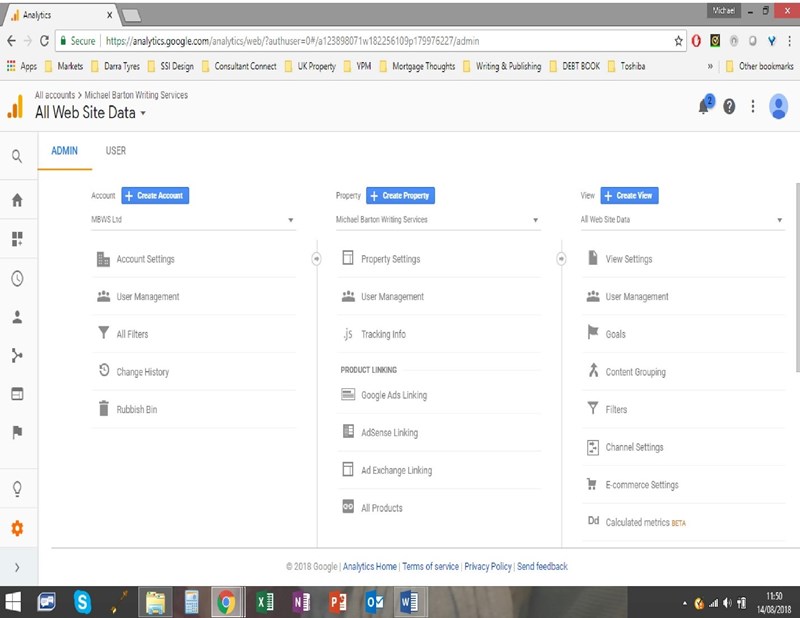Open Audience person icon in sidebar
The height and width of the screenshot is (618, 800).
tap(17, 317)
